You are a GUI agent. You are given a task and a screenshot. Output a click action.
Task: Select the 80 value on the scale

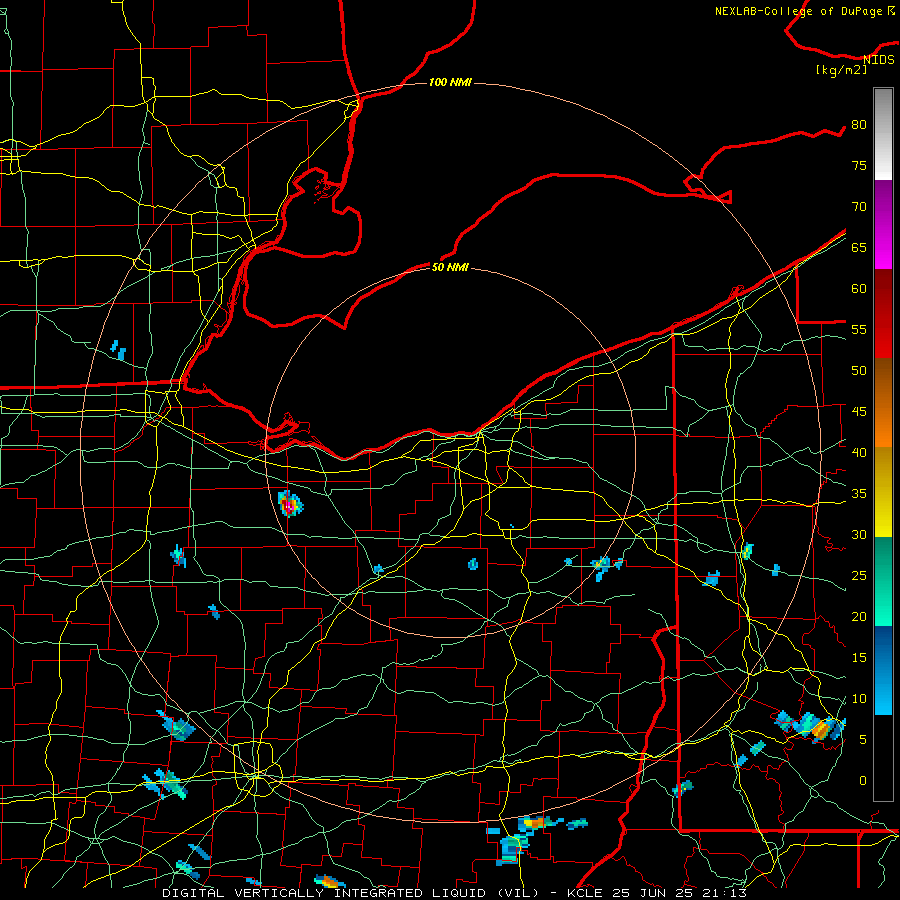coord(859,125)
